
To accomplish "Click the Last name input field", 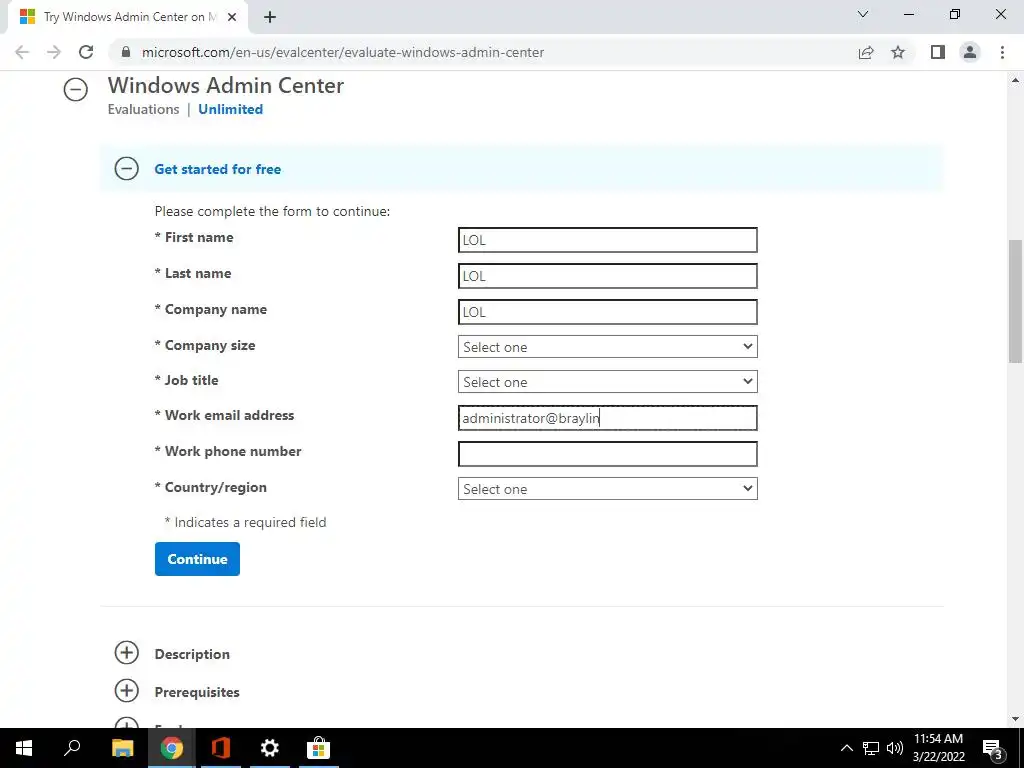I will click(607, 276).
